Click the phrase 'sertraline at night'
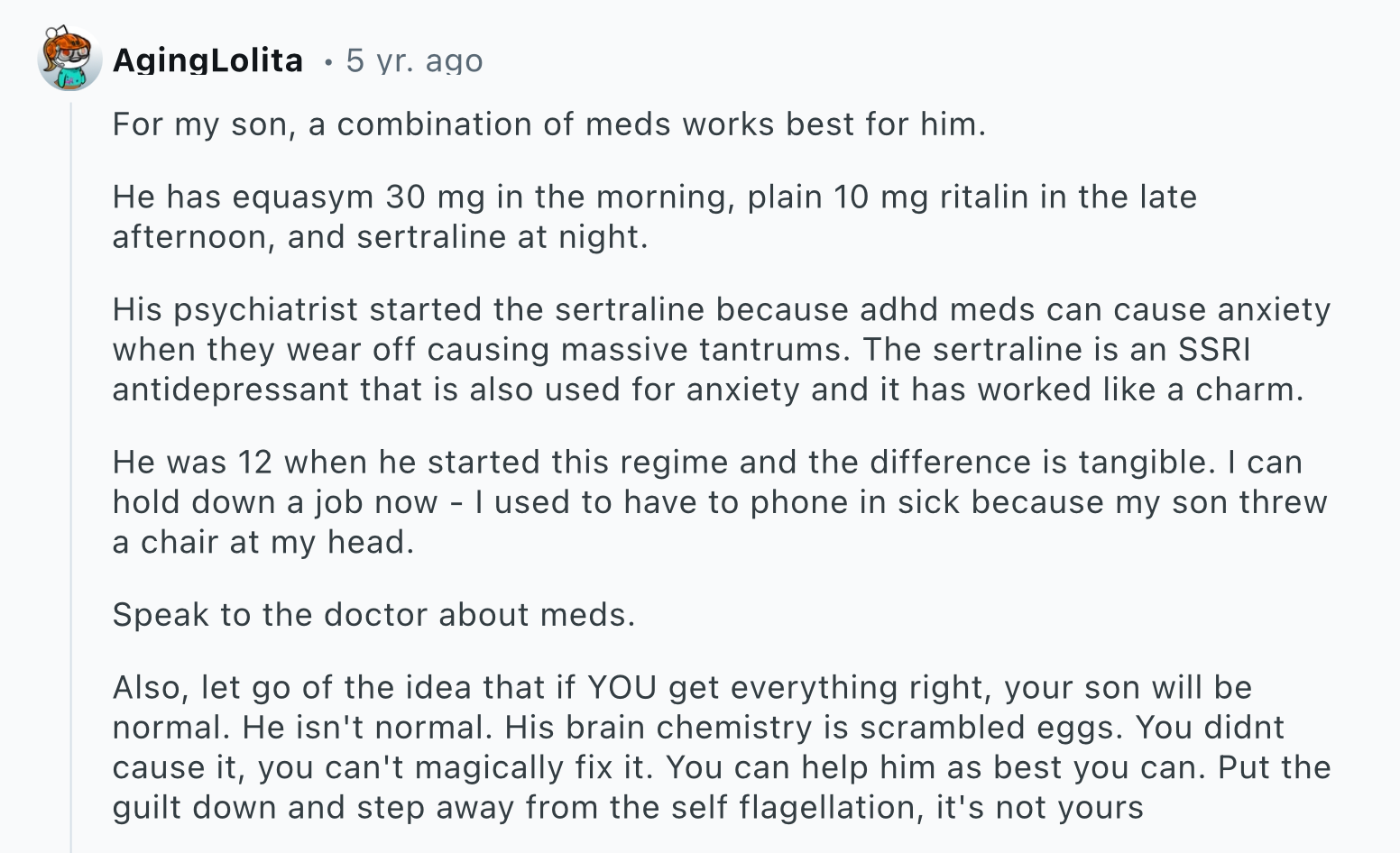 (x=502, y=236)
